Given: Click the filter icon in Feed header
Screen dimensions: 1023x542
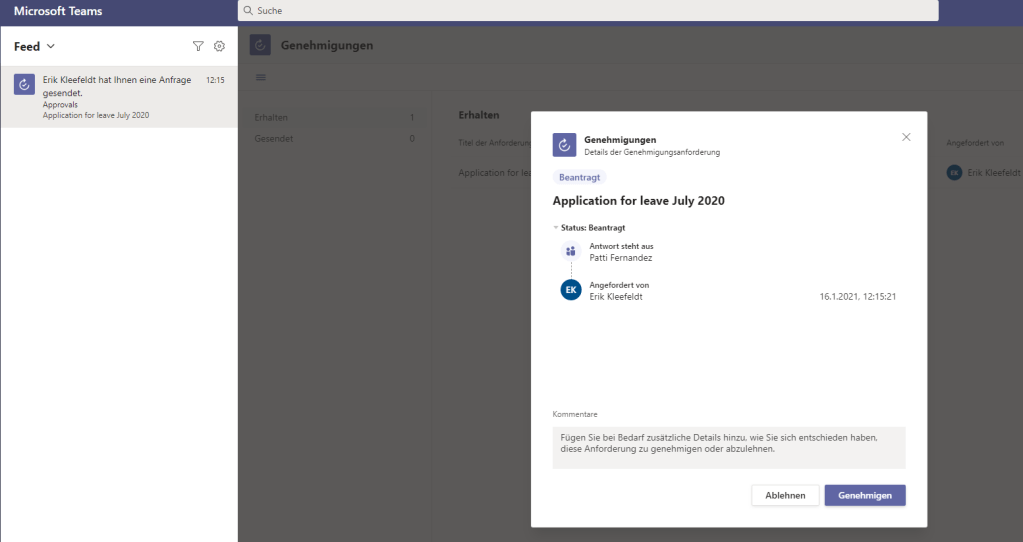Looking at the screenshot, I should [x=198, y=46].
